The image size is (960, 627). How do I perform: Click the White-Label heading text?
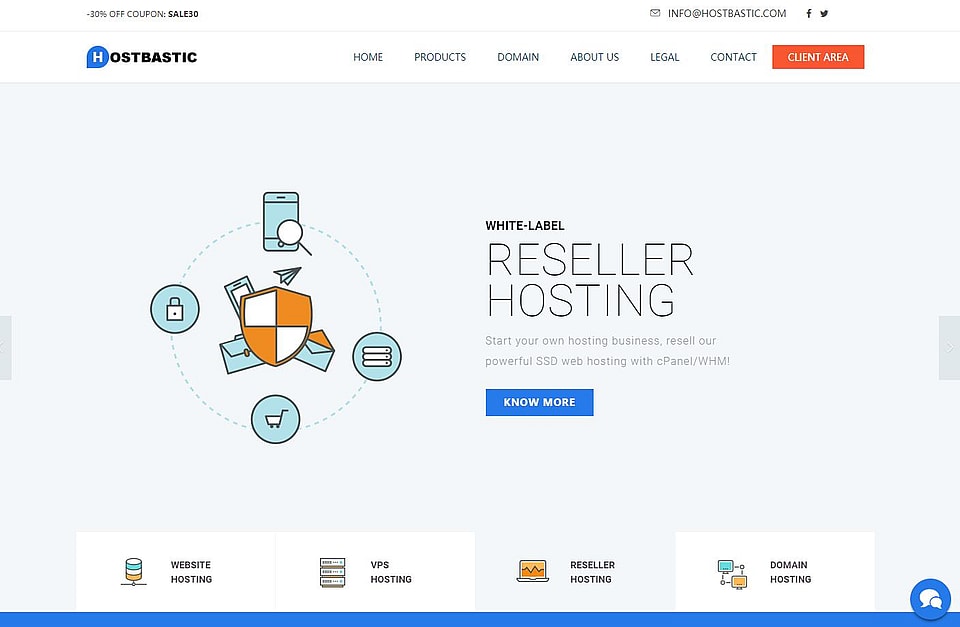[525, 225]
